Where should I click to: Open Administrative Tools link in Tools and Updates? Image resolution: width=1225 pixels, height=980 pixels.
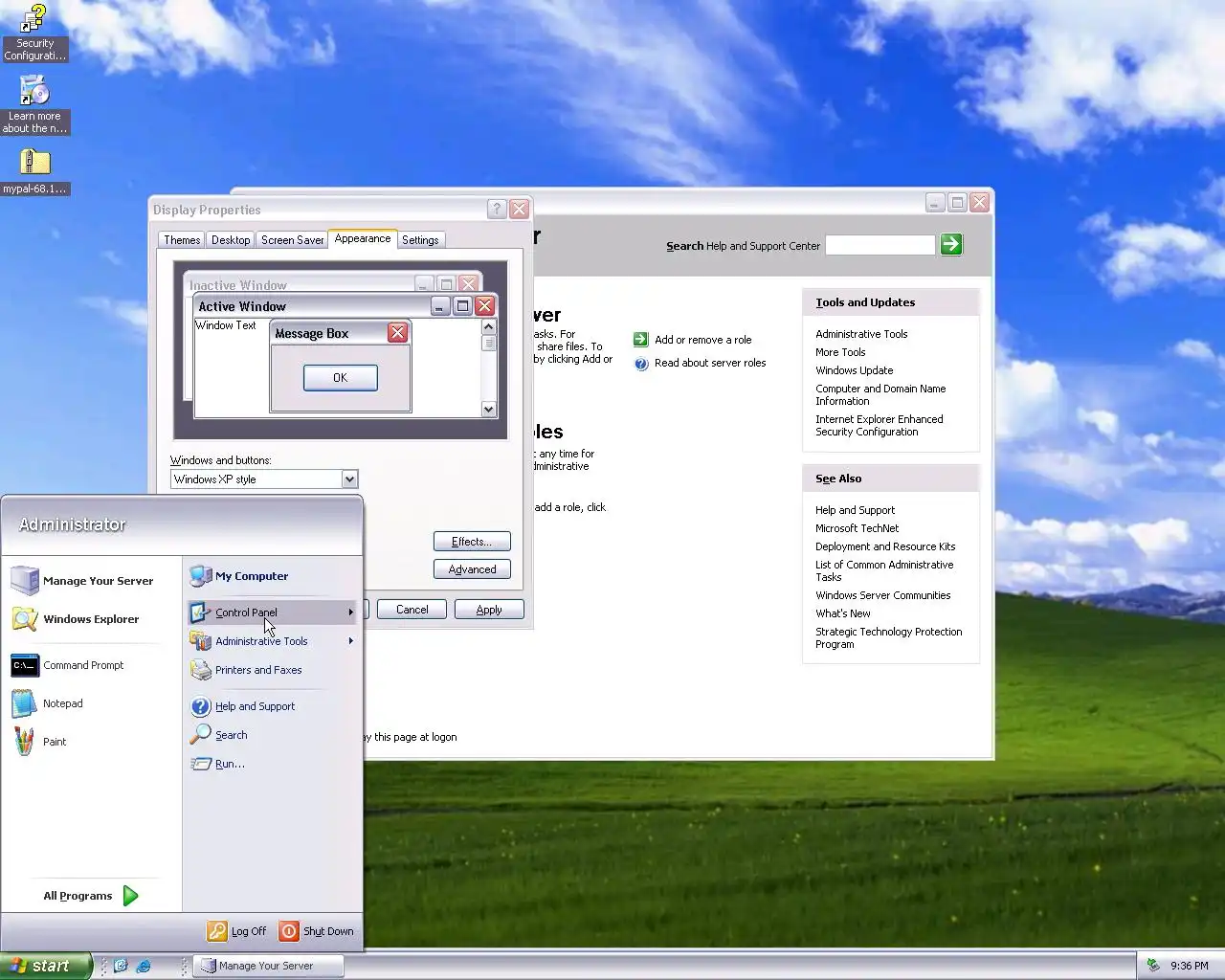tap(861, 334)
